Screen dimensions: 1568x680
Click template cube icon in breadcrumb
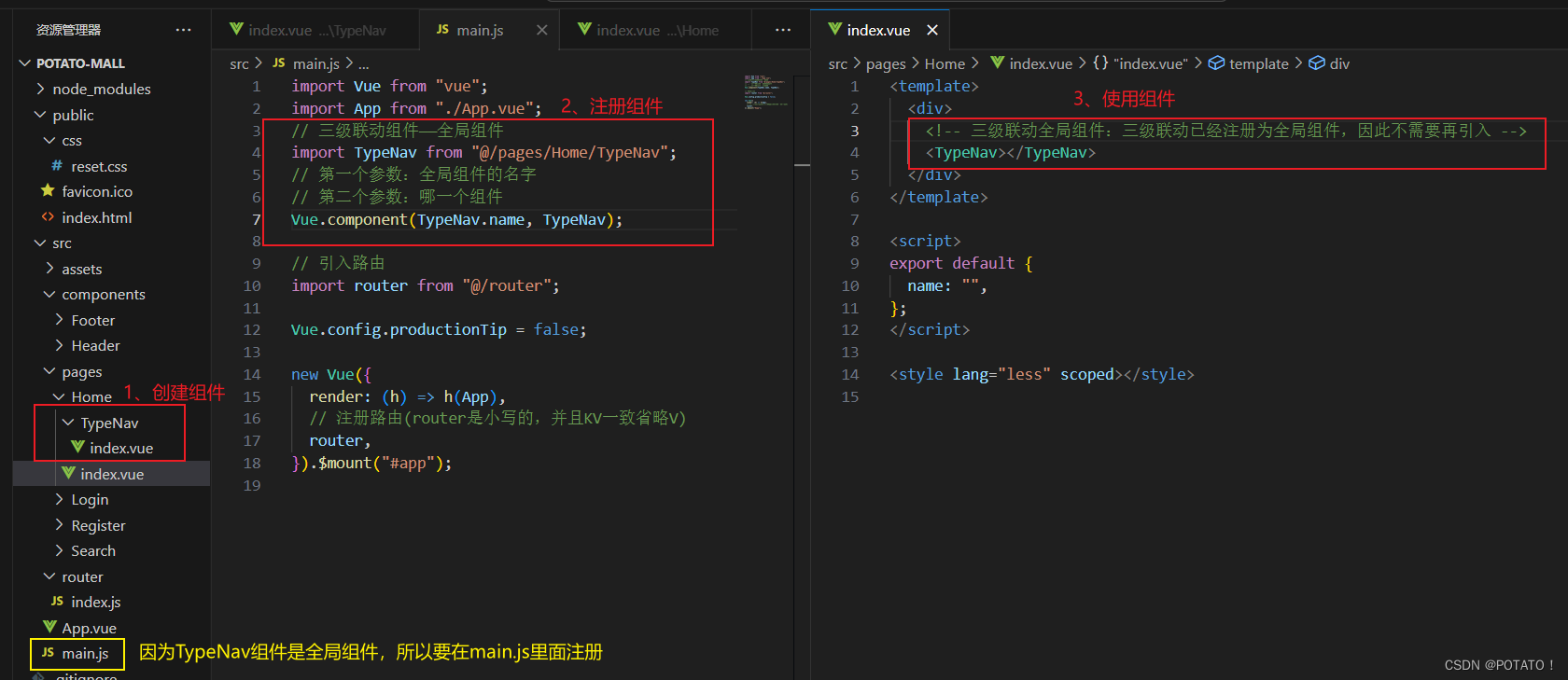(1216, 62)
